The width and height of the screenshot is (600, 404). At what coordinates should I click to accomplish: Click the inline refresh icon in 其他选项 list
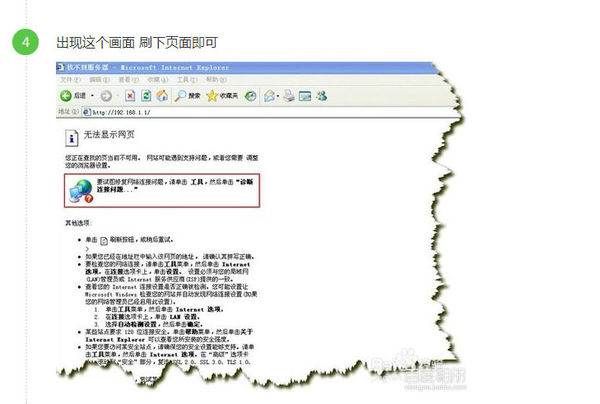click(x=104, y=241)
